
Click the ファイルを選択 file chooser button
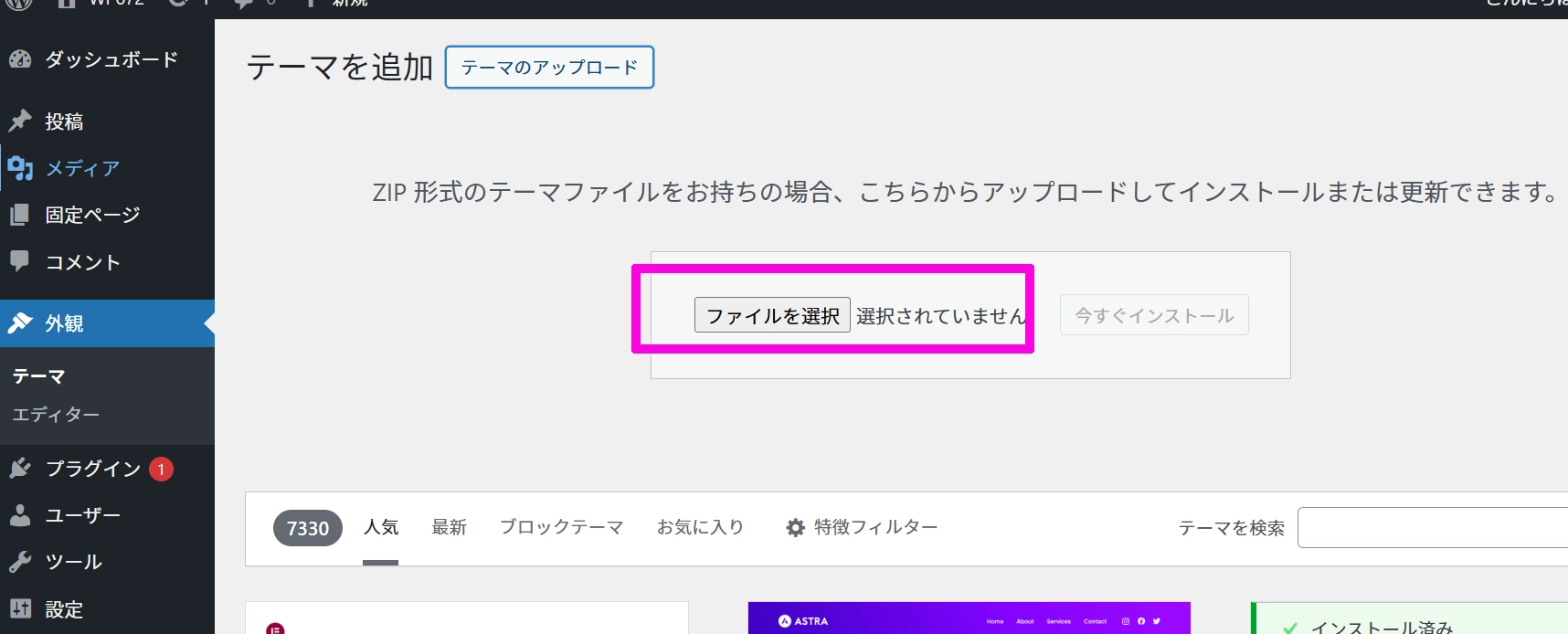tap(772, 315)
